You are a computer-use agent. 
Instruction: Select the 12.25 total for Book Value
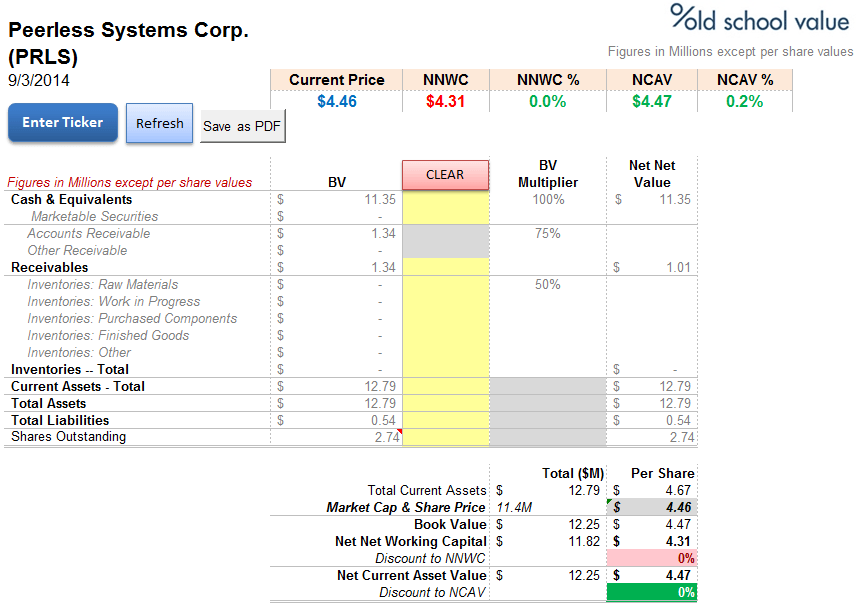click(584, 524)
